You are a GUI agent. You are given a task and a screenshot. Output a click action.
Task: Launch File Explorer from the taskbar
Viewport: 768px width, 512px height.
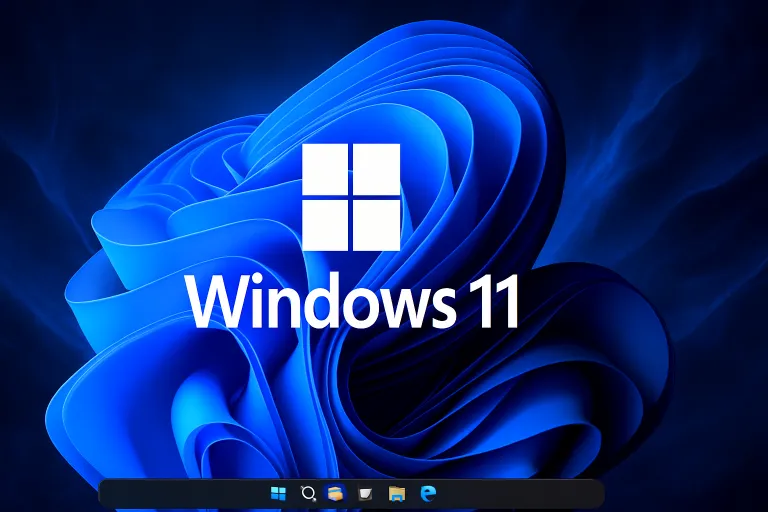pos(397,493)
